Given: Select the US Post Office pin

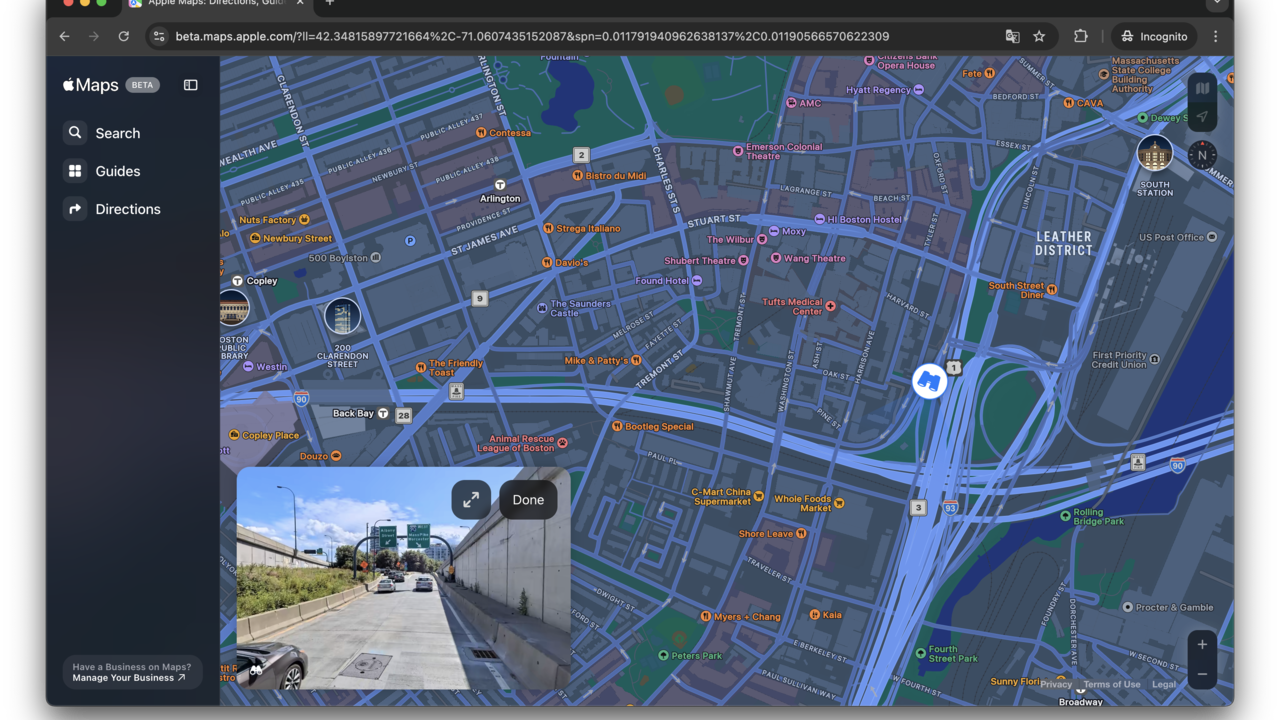Looking at the screenshot, I should point(1212,237).
